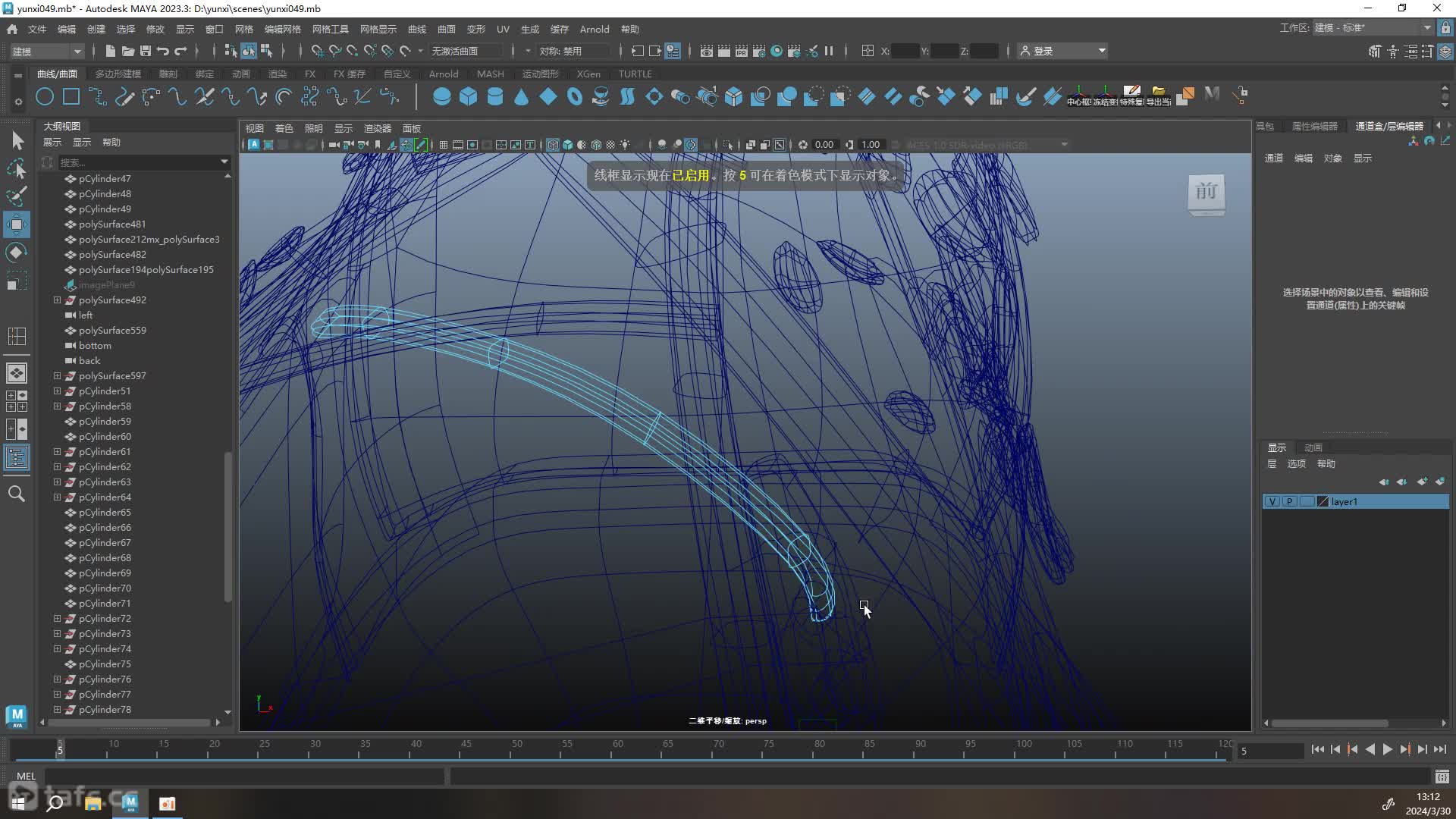Image resolution: width=1456 pixels, height=819 pixels.
Task: Jump to the end of playback range
Action: pos(1440,749)
